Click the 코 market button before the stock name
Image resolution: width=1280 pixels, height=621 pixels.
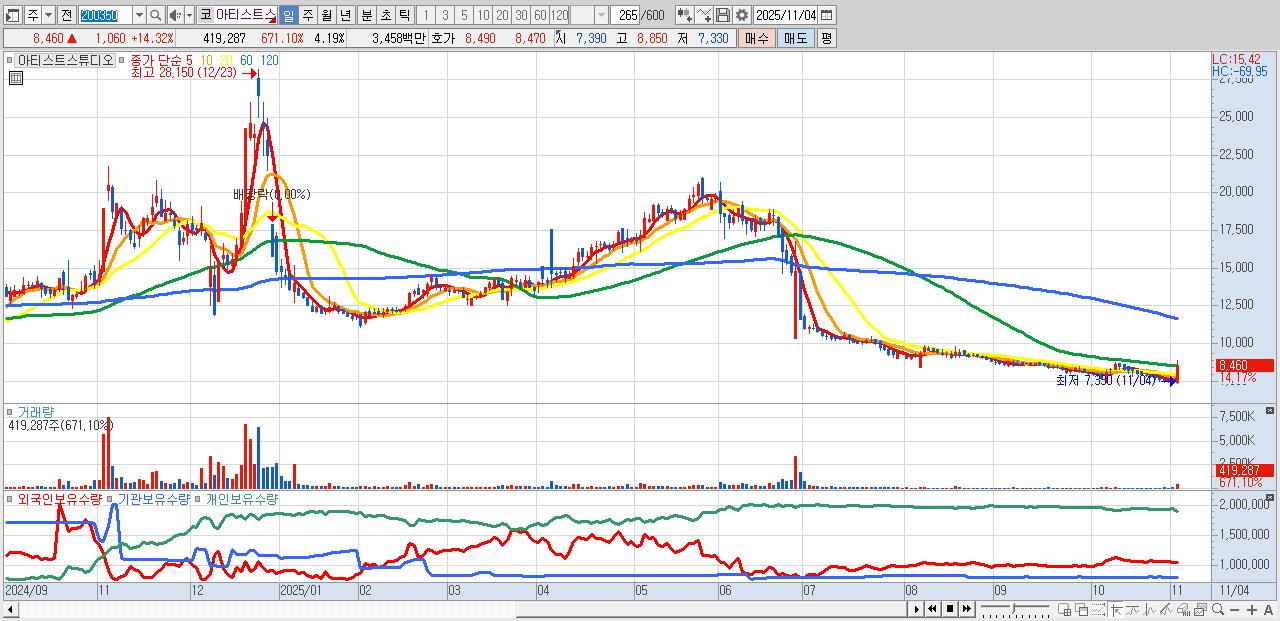pos(205,15)
